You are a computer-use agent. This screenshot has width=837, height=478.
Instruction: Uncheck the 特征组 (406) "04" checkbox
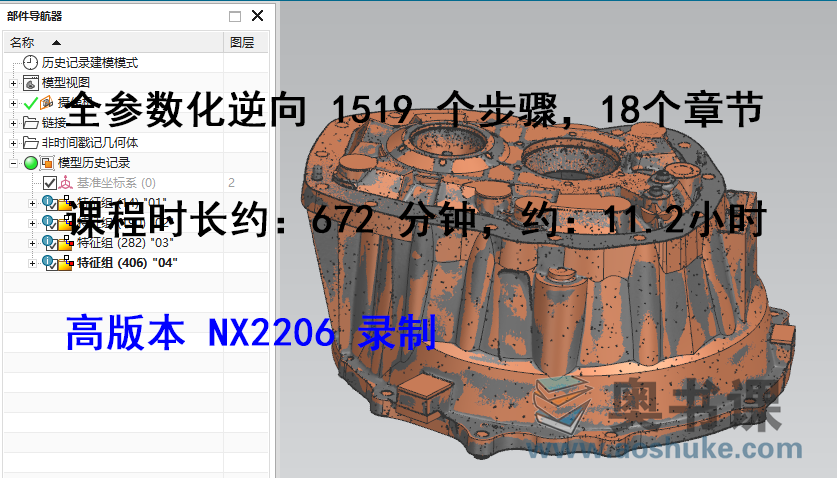51,264
